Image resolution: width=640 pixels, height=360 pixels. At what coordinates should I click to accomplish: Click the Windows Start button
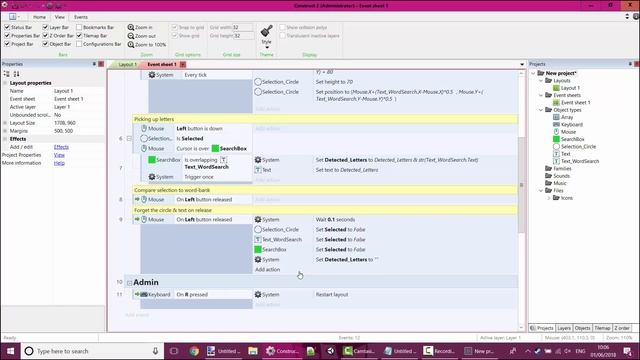[x=10, y=351]
